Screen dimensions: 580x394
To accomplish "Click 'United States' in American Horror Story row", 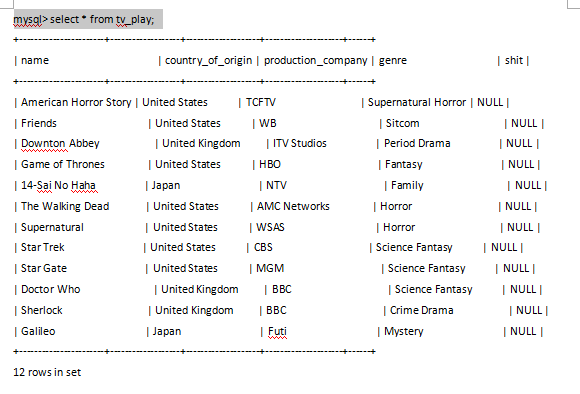I will coord(175,102).
